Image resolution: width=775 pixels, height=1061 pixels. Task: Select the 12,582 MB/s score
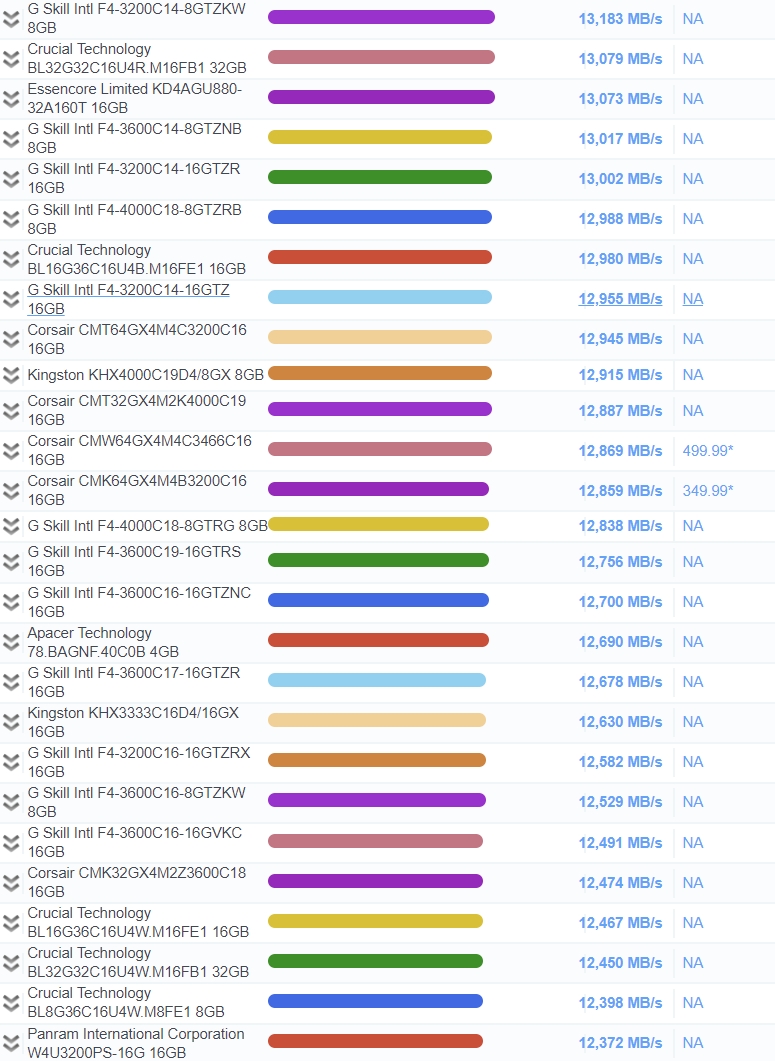[620, 762]
